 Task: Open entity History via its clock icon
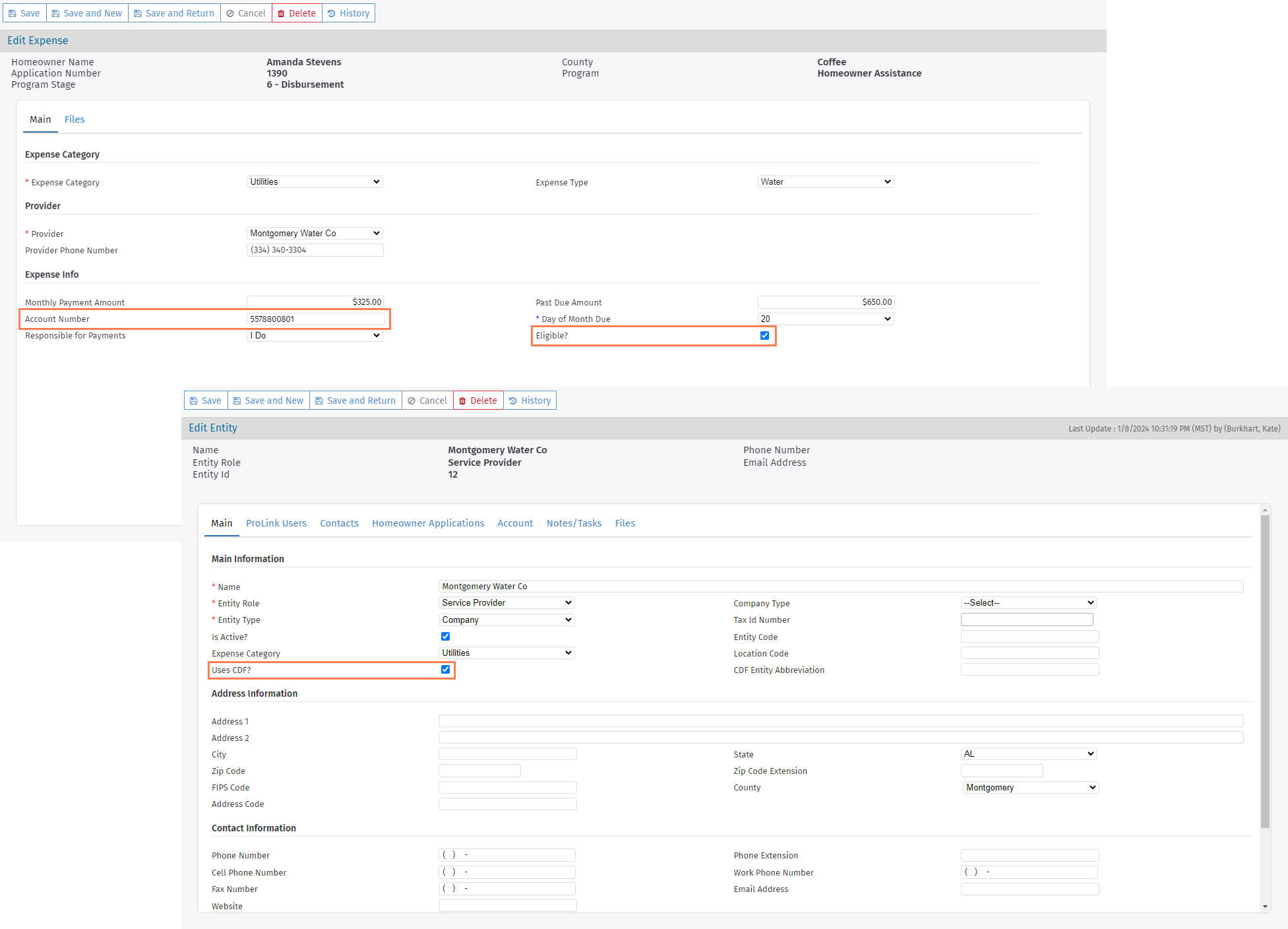tap(513, 400)
